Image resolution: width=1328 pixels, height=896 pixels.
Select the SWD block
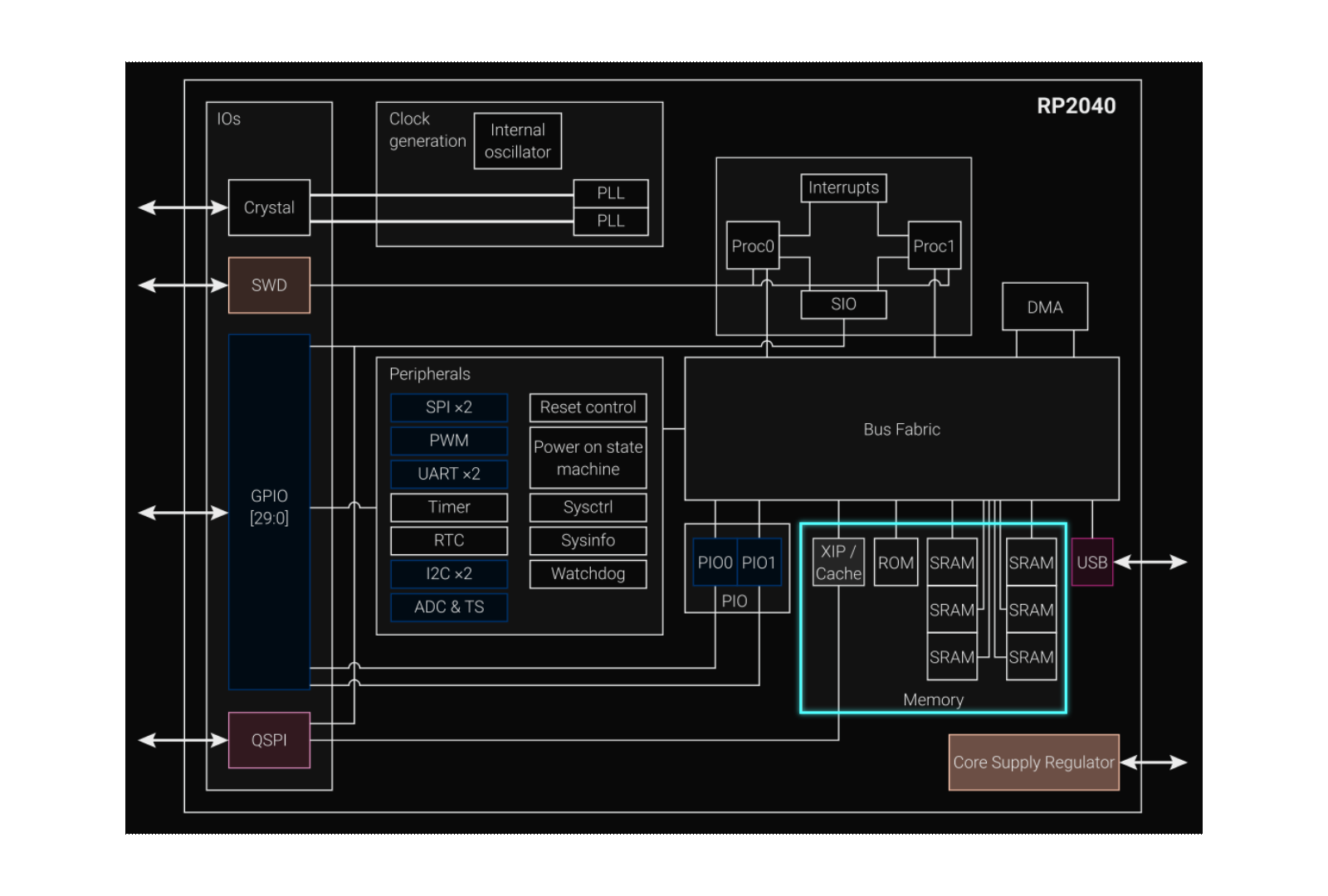[269, 285]
